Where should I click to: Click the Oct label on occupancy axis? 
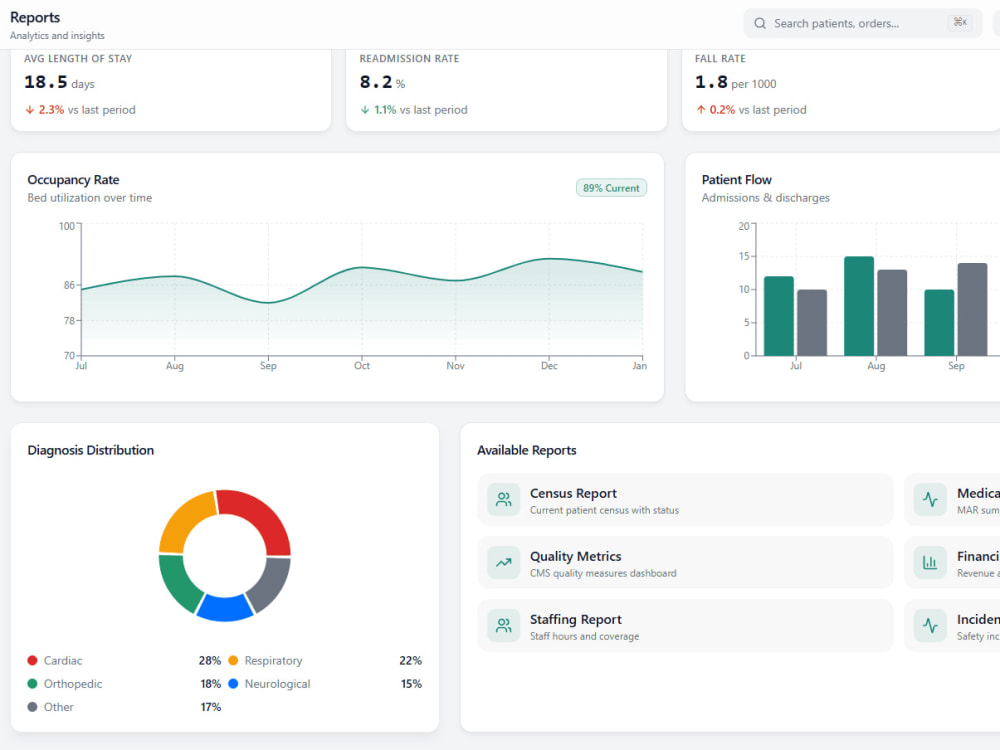(x=362, y=365)
